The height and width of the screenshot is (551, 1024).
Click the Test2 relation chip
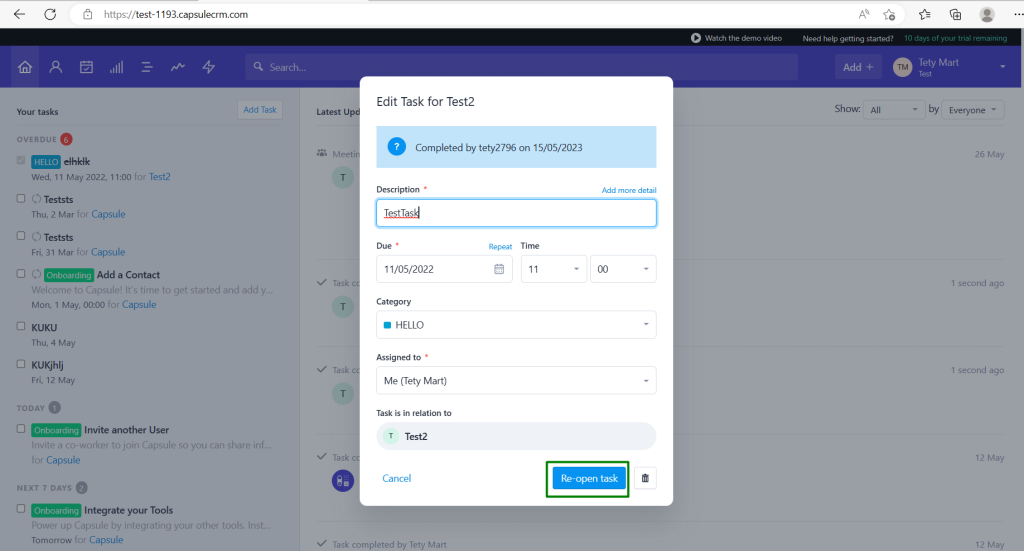516,436
